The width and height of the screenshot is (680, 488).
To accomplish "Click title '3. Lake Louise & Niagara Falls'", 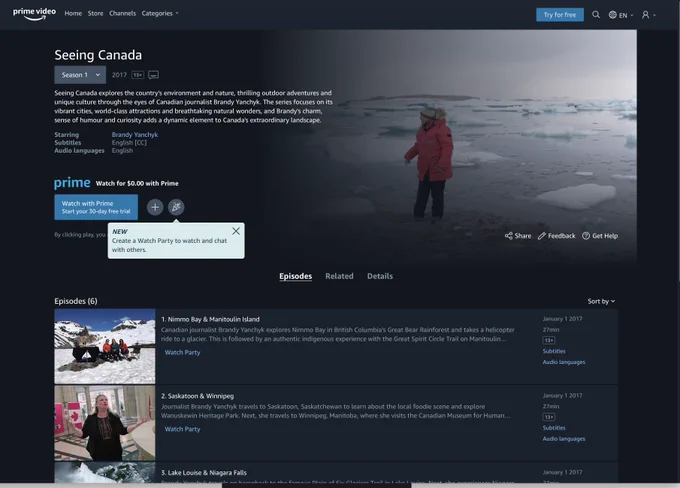I will point(204,473).
